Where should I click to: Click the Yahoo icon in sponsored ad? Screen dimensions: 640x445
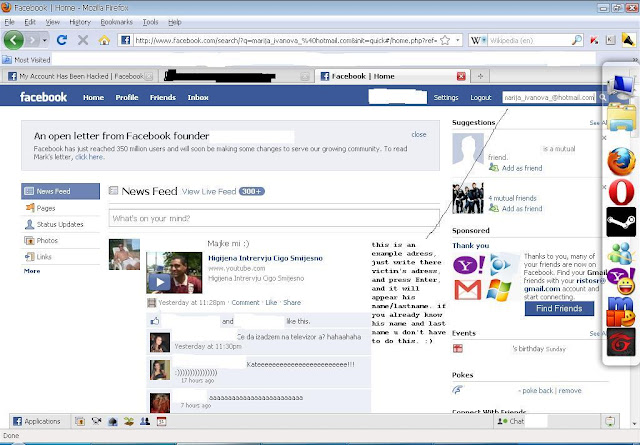[x=469, y=265]
